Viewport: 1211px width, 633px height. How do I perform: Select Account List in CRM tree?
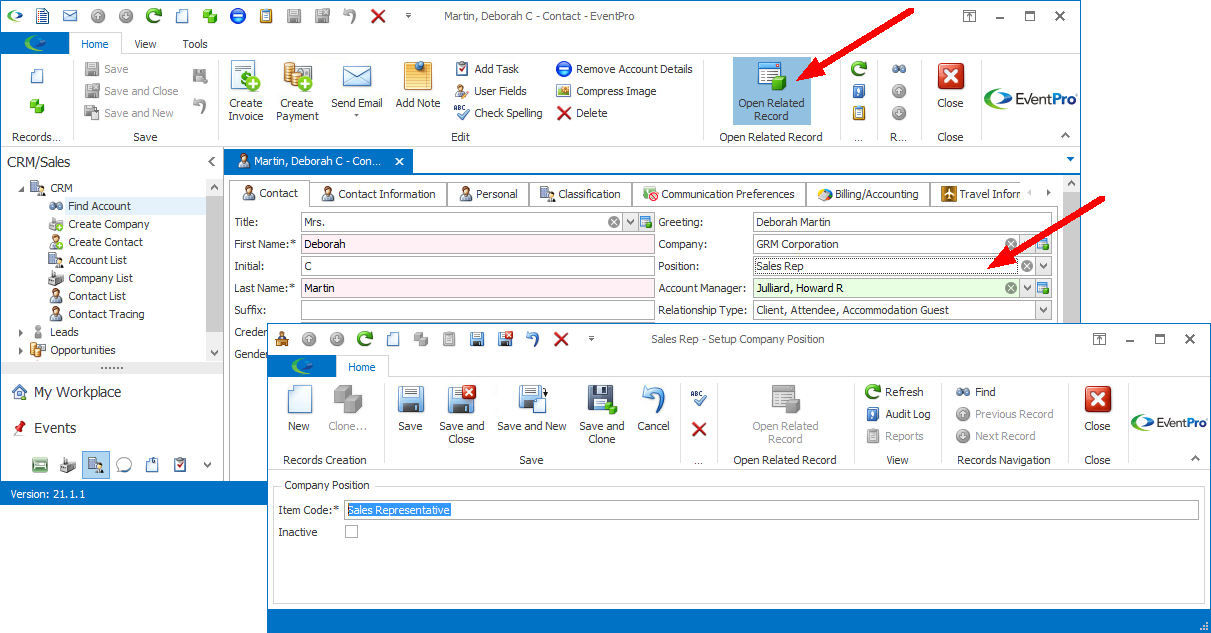pos(97,260)
